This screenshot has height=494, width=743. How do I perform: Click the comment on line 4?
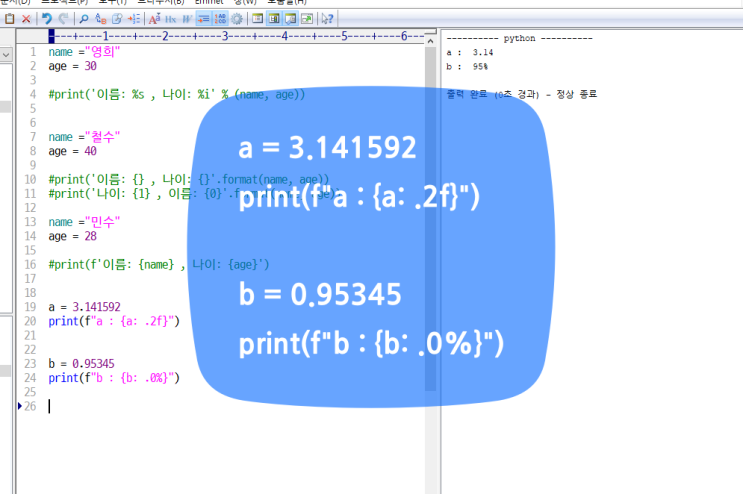click(177, 94)
